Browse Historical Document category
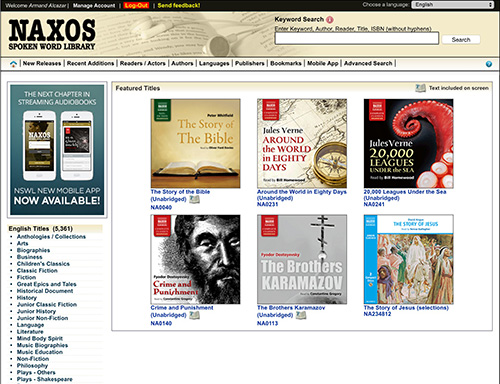 click(45, 291)
